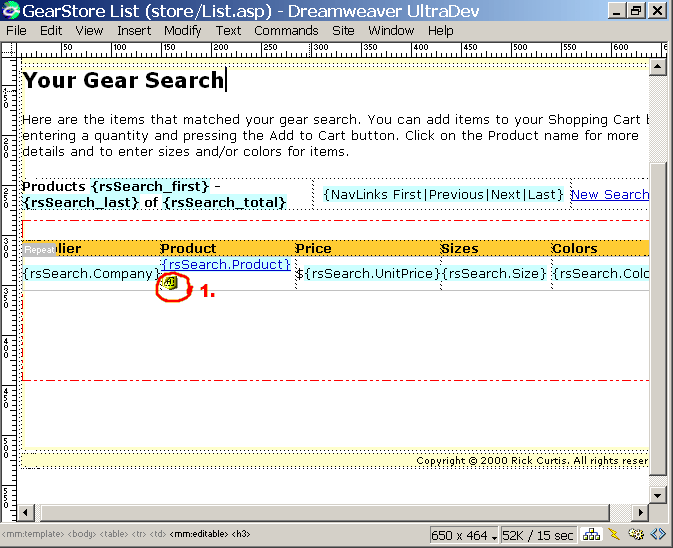673x548 pixels.
Task: Open the window size dropdown 650 x 464
Action: pyautogui.click(x=465, y=535)
